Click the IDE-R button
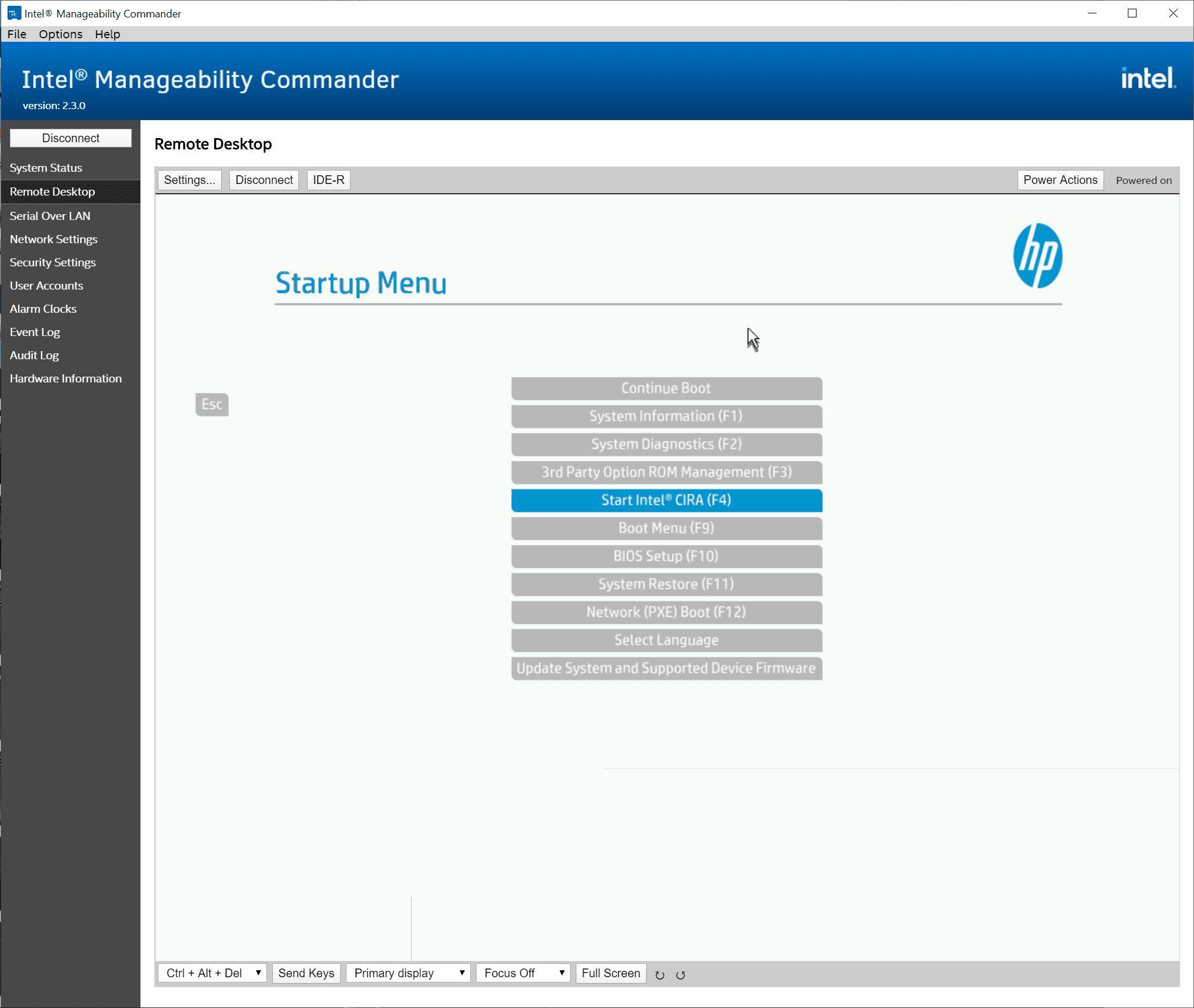The height and width of the screenshot is (1008, 1194). click(329, 180)
